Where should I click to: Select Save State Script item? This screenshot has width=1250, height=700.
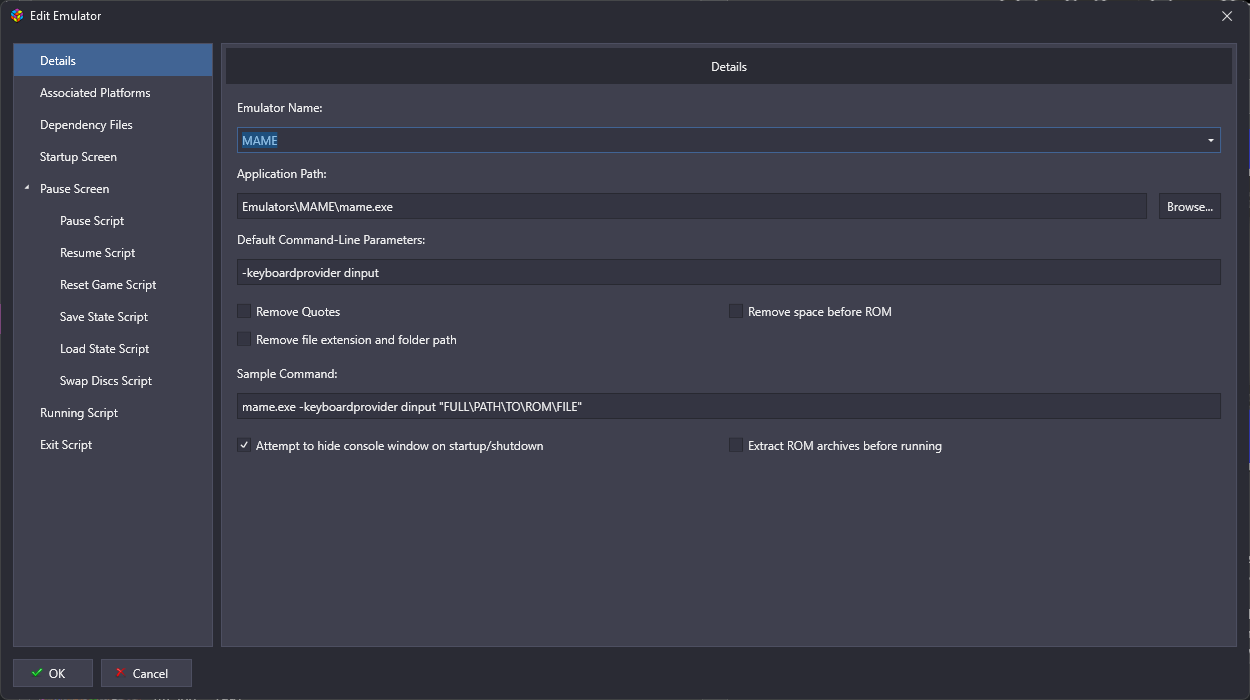click(x=104, y=316)
